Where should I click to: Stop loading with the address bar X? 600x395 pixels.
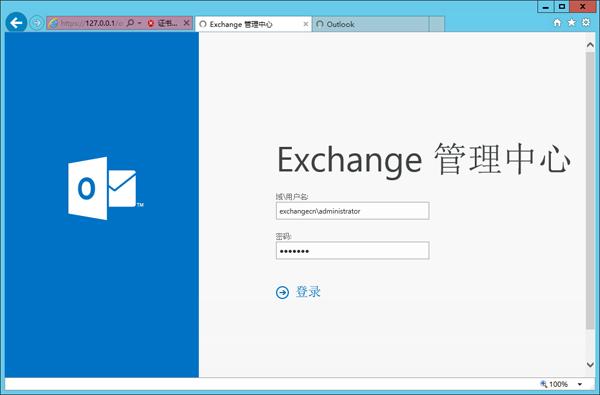click(x=186, y=23)
